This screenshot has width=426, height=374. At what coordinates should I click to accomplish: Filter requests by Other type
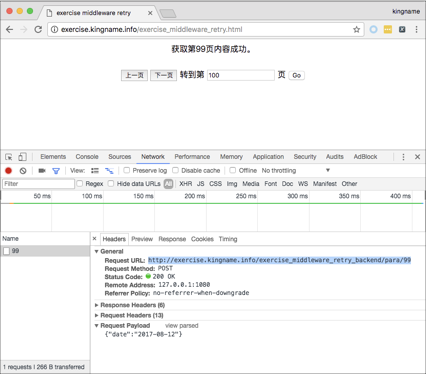coord(349,184)
